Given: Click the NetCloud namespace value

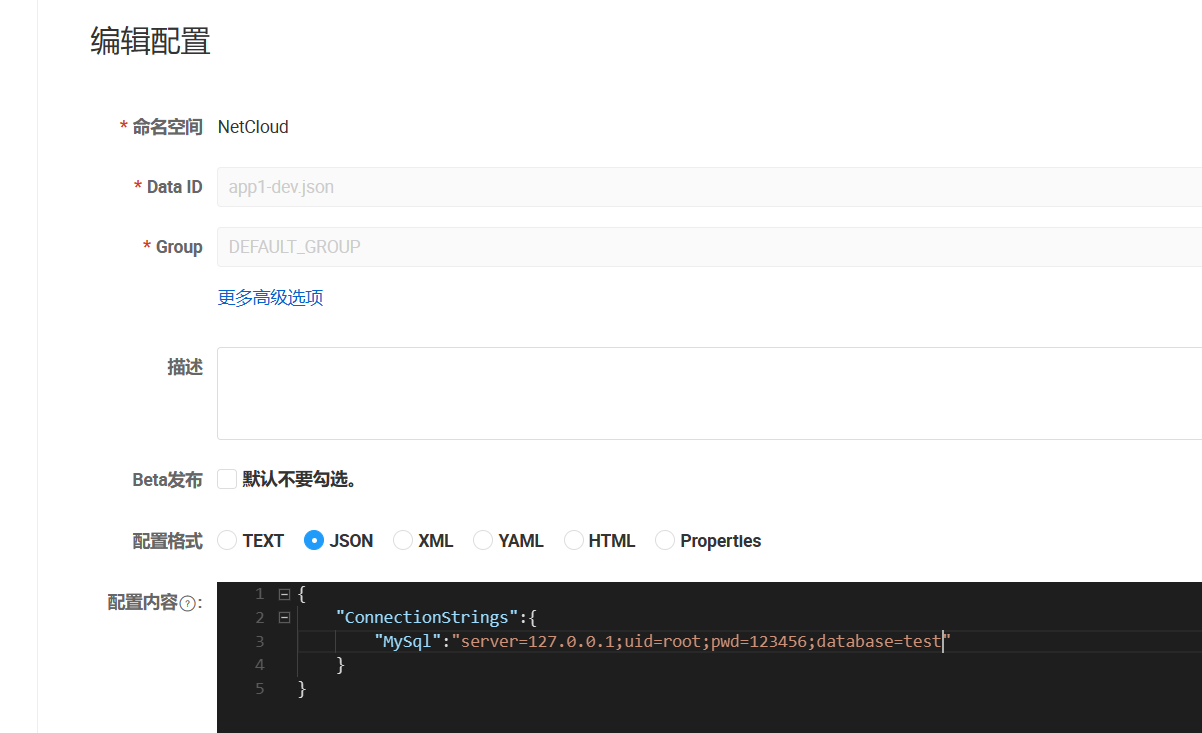Looking at the screenshot, I should (x=253, y=127).
